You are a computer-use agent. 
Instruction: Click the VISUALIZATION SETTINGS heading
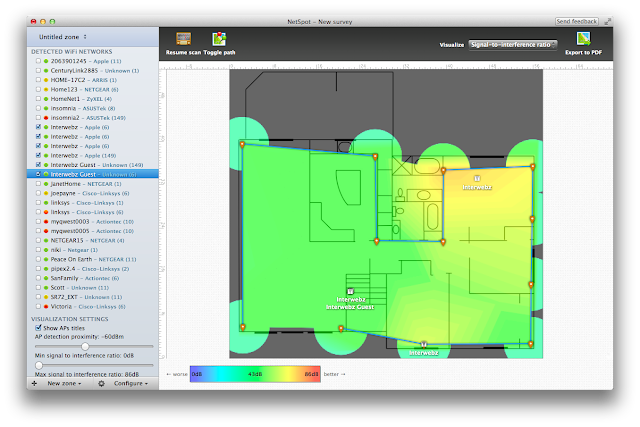point(70,319)
